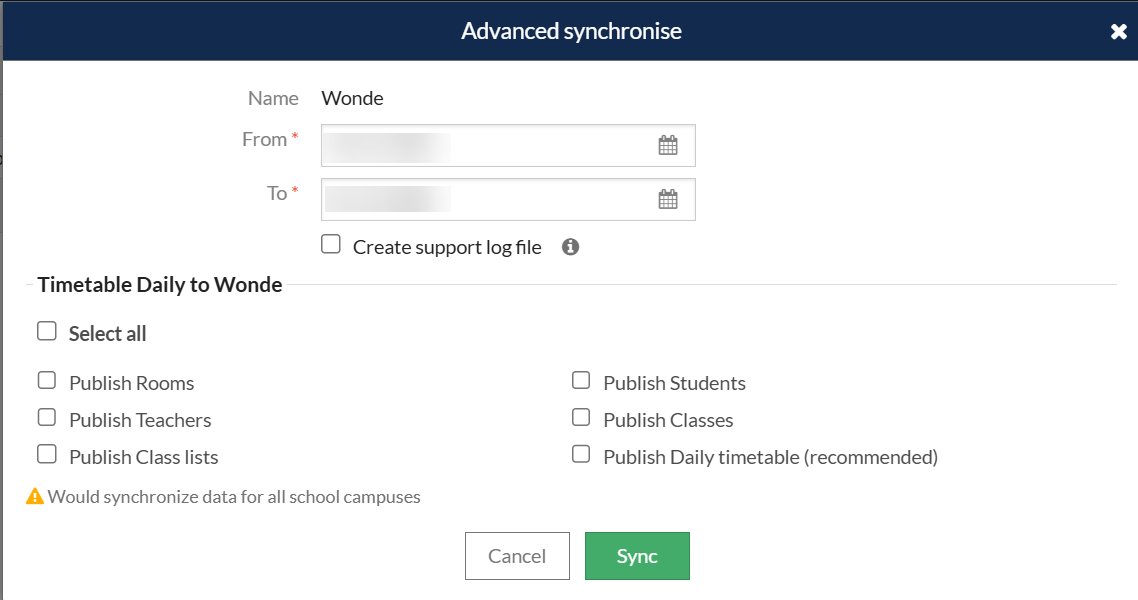Check the Publish Teachers option
This screenshot has height=600, width=1138.
click(x=47, y=418)
